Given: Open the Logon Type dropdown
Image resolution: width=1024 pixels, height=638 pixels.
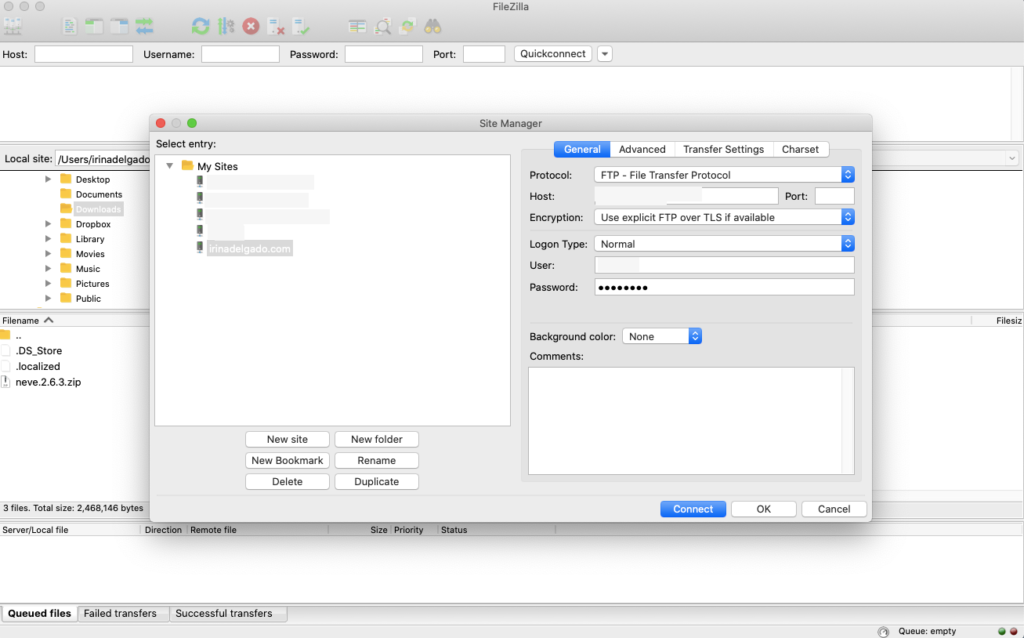Looking at the screenshot, I should click(x=724, y=244).
